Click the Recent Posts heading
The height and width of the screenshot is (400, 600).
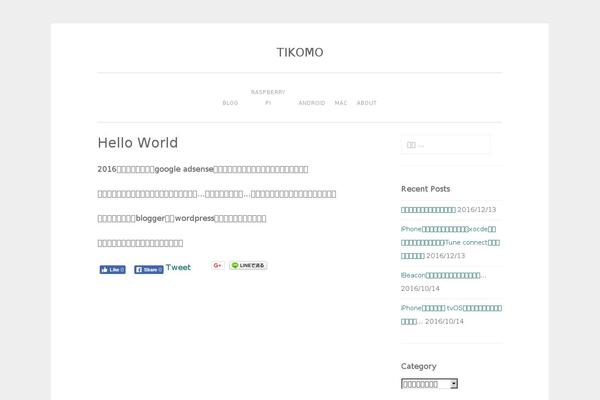[x=426, y=189]
